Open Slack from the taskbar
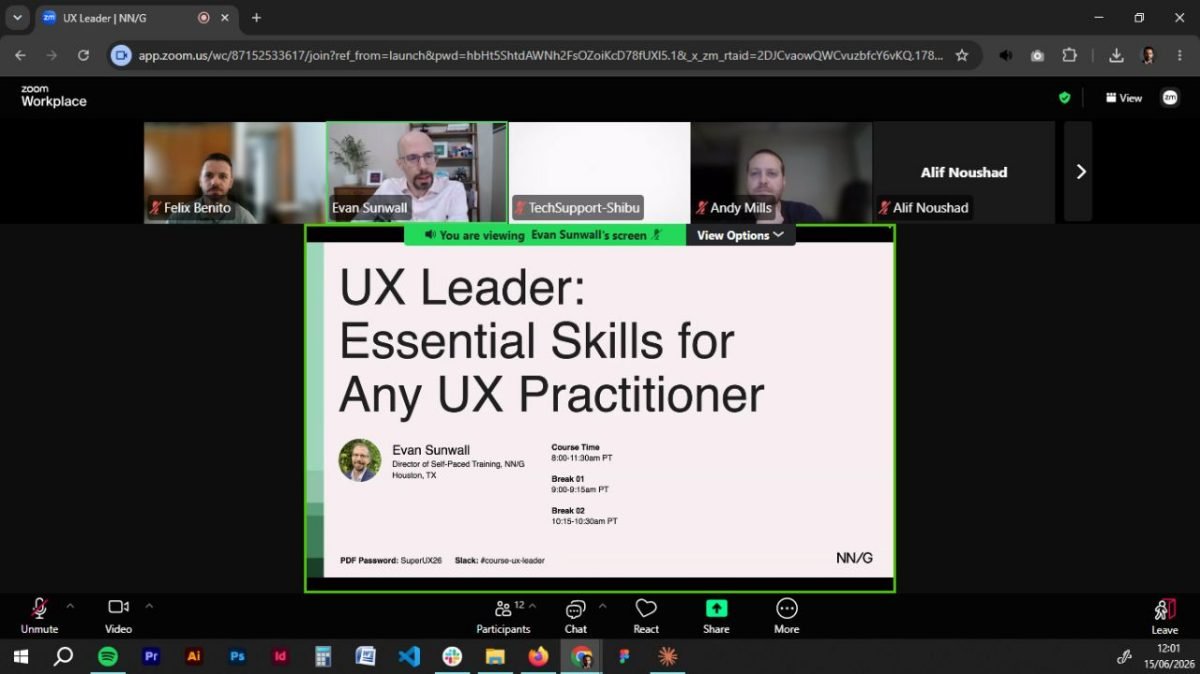This screenshot has height=674, width=1200. tap(452, 657)
